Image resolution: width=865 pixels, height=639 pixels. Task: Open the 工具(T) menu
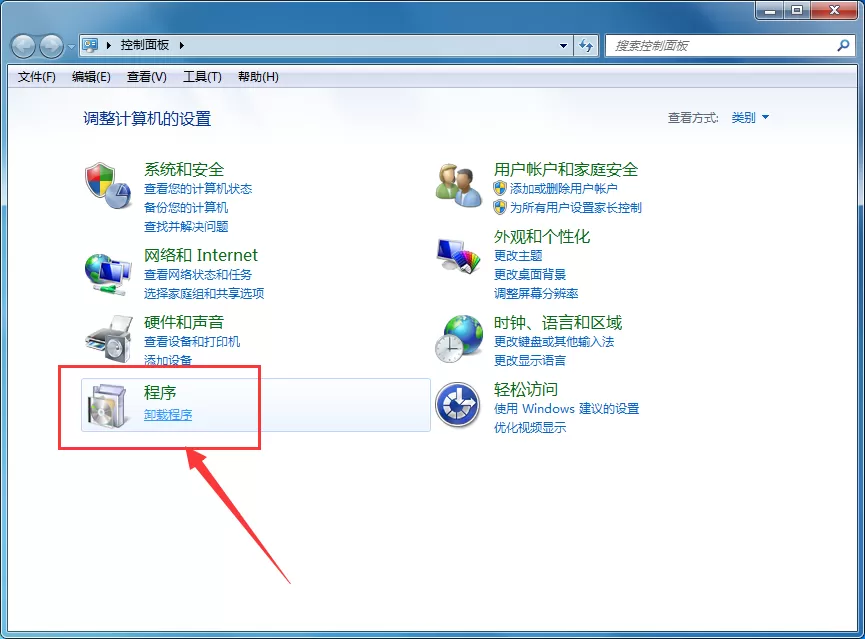click(202, 77)
